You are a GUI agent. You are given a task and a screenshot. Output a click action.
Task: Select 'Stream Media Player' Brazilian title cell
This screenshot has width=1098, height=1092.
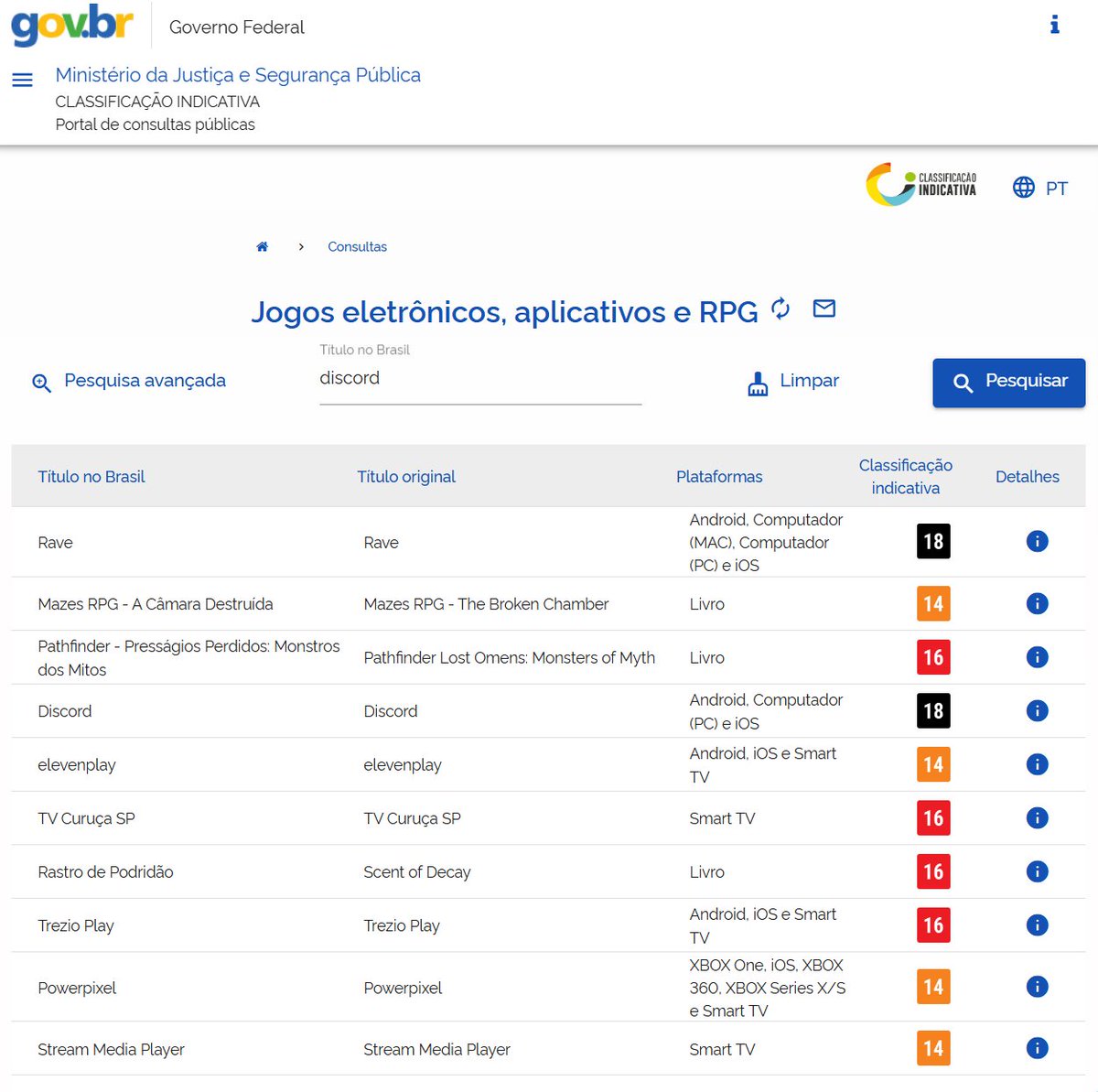111,1049
